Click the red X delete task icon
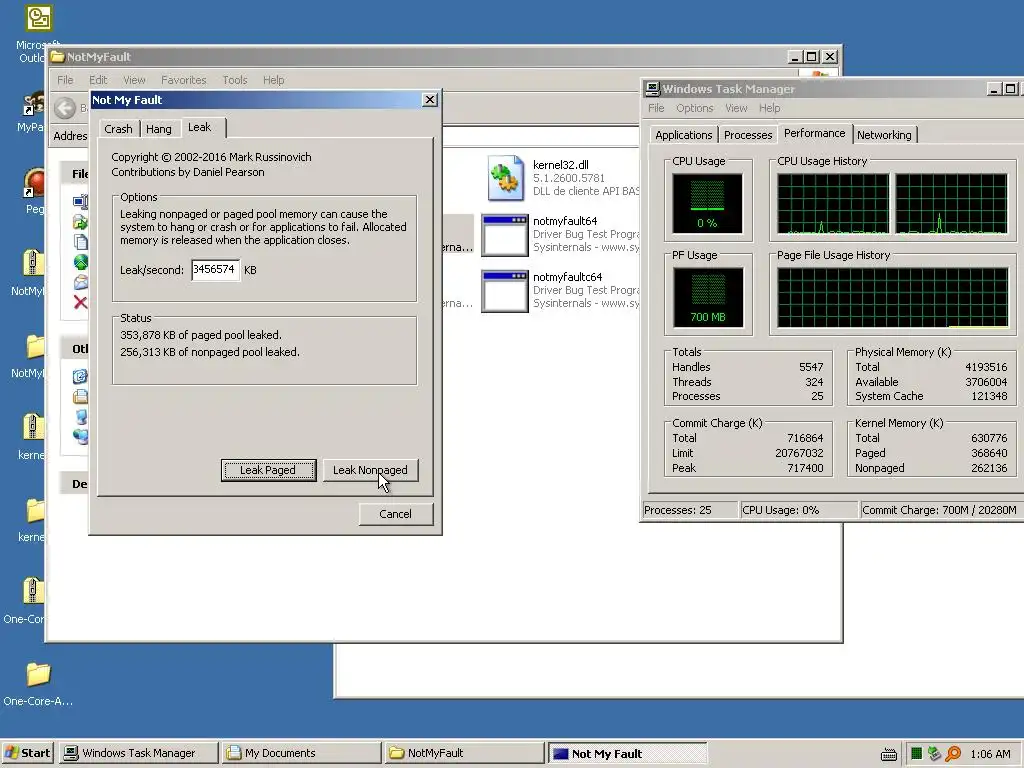Viewport: 1024px width, 768px height. tap(80, 302)
